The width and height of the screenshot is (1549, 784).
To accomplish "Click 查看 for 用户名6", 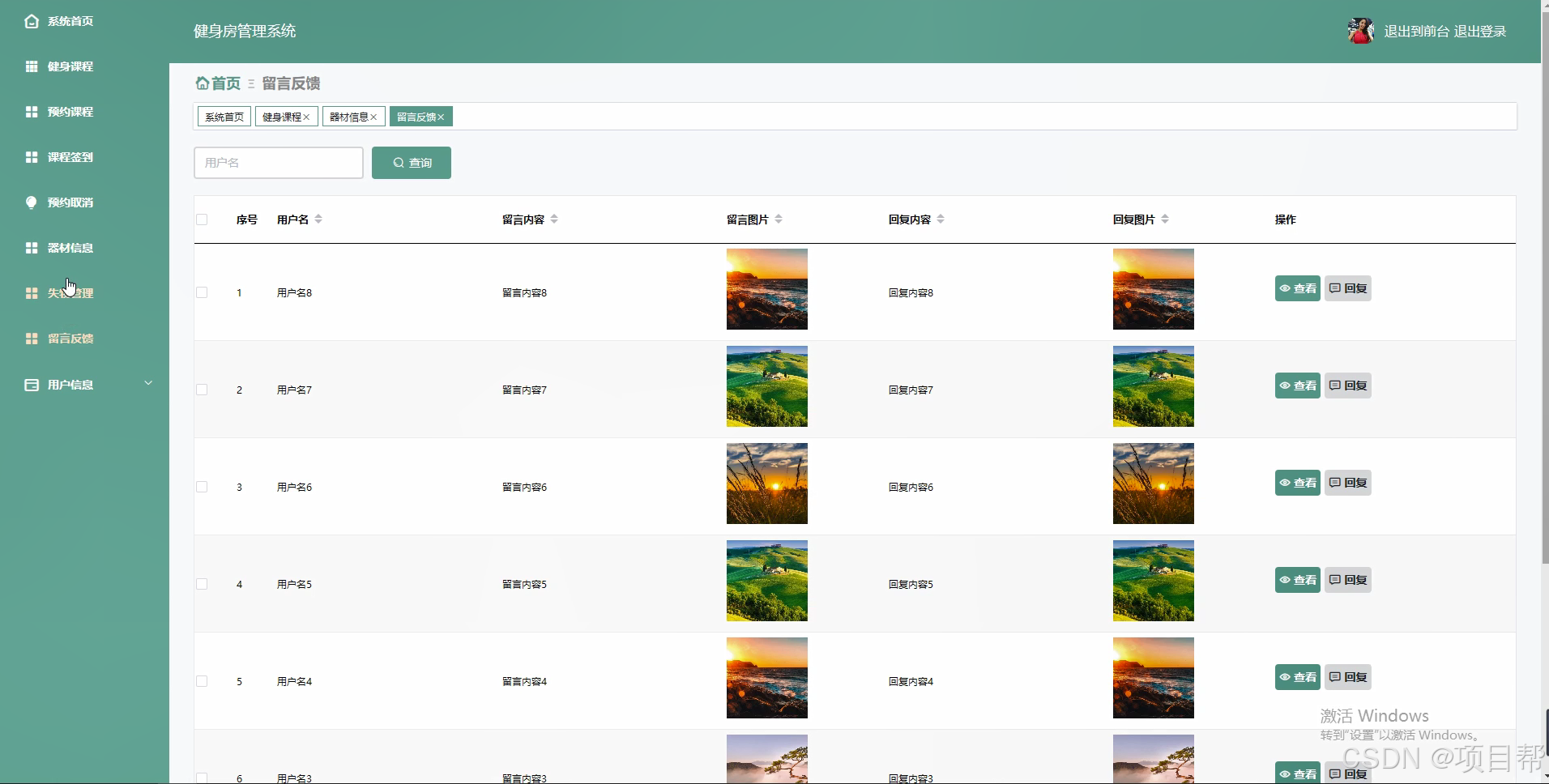I will point(1298,483).
